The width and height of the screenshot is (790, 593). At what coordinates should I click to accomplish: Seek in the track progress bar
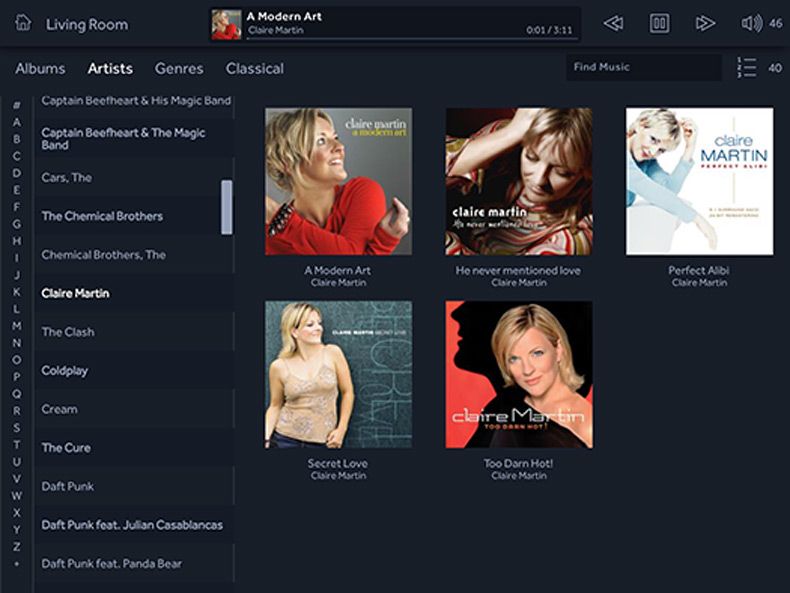(x=410, y=38)
